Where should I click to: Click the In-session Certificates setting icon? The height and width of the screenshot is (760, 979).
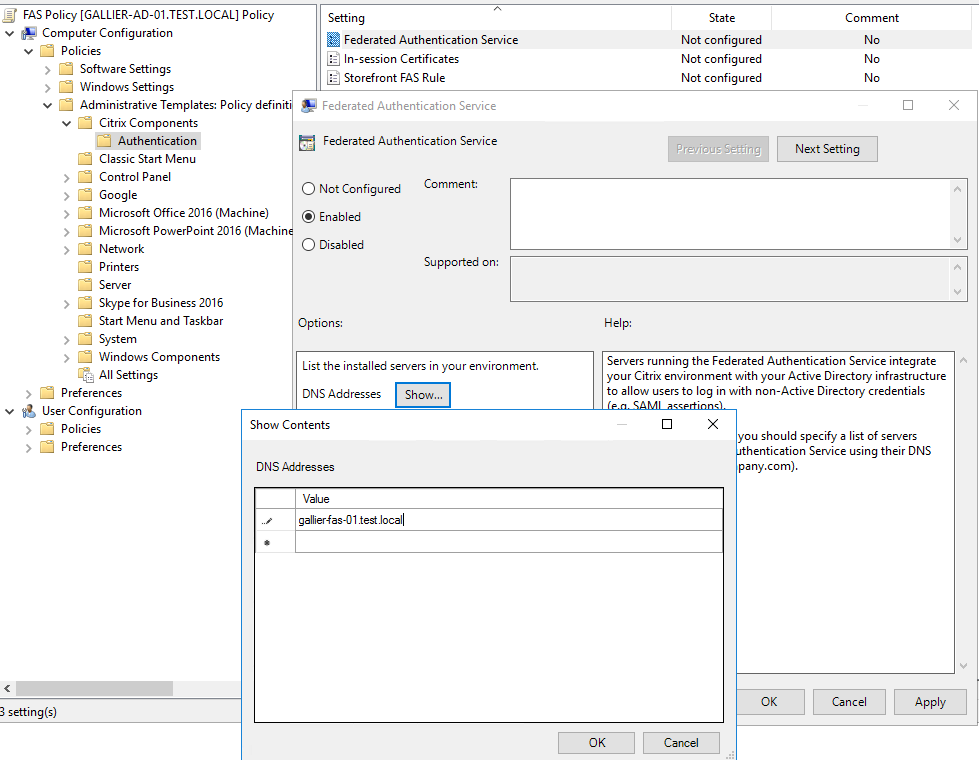click(x=333, y=59)
